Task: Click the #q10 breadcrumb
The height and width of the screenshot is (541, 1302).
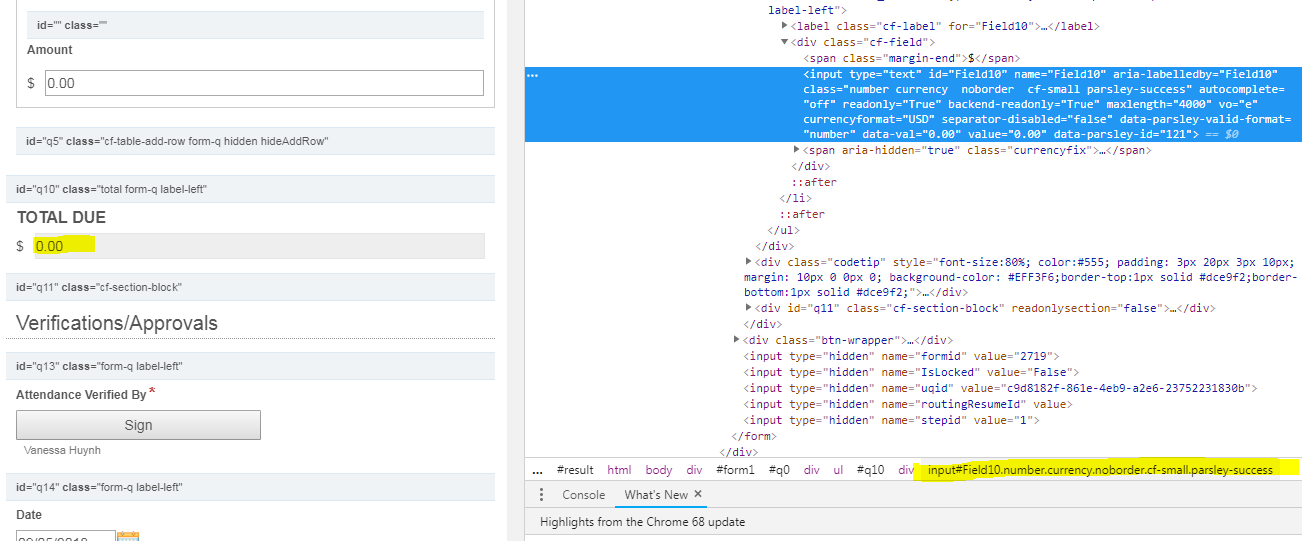Action: (x=872, y=470)
